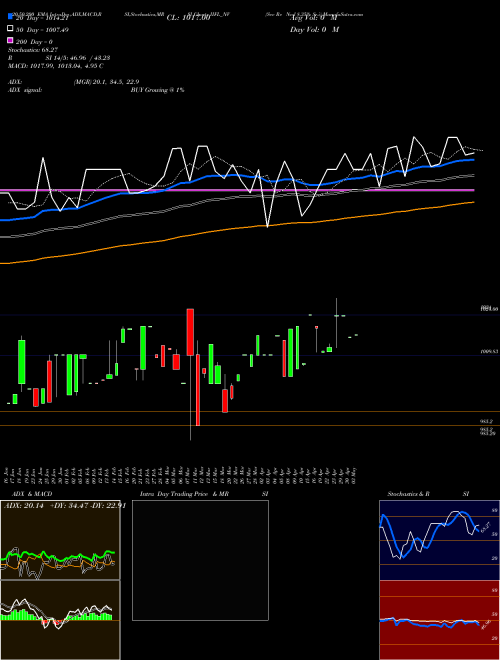
Task: Click the magenta 200 Day horizontal line
Action: [x=237, y=190]
